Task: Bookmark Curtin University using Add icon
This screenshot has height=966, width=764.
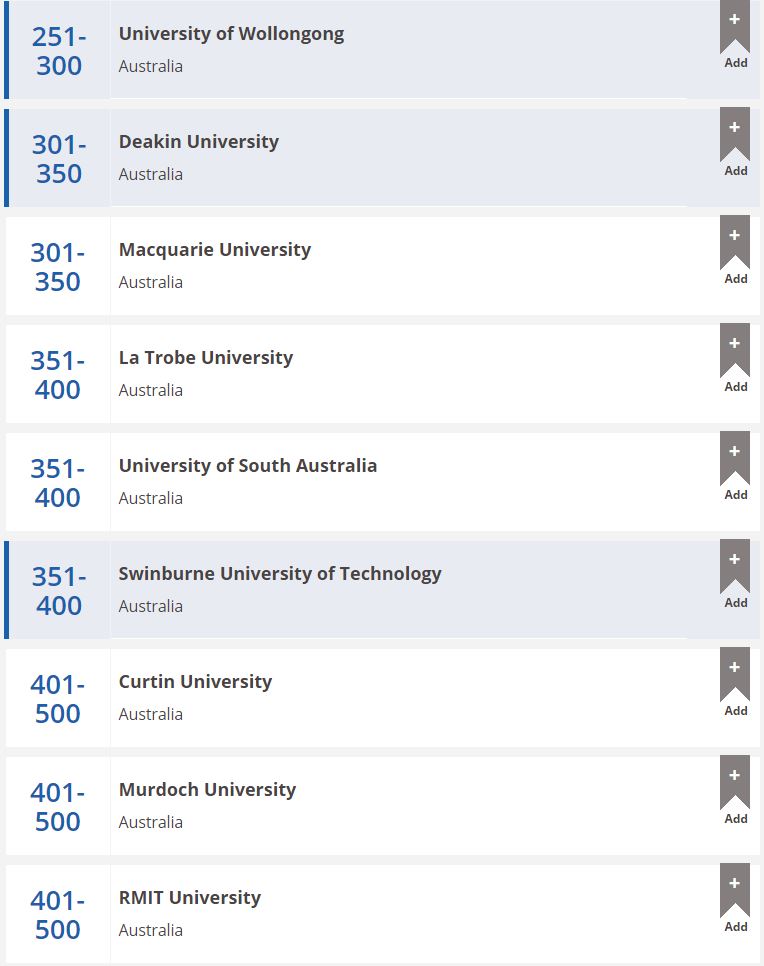Action: pos(735,676)
